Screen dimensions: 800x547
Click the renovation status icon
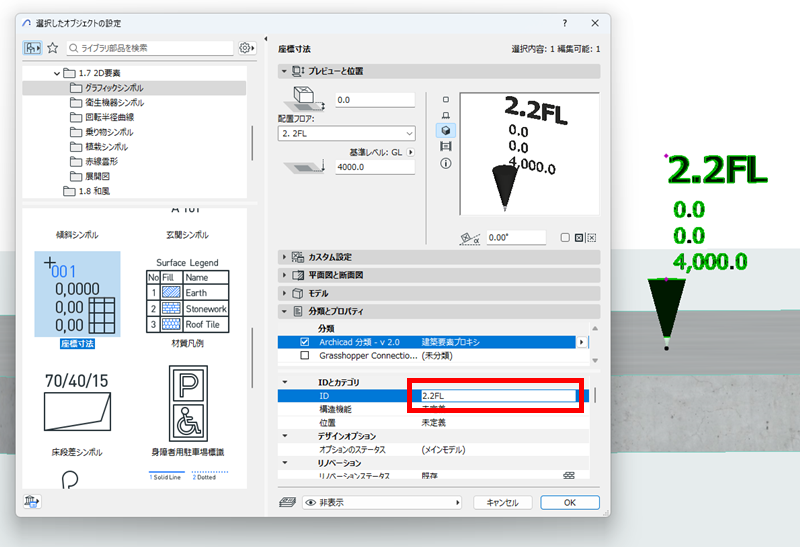tap(569, 476)
